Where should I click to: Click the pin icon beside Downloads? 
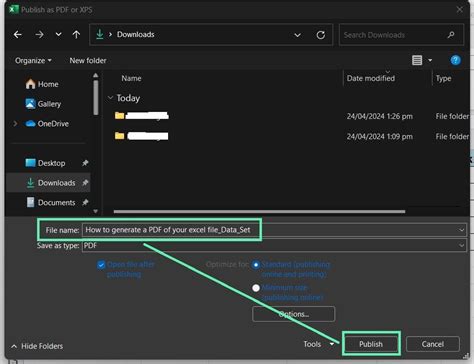coord(85,183)
